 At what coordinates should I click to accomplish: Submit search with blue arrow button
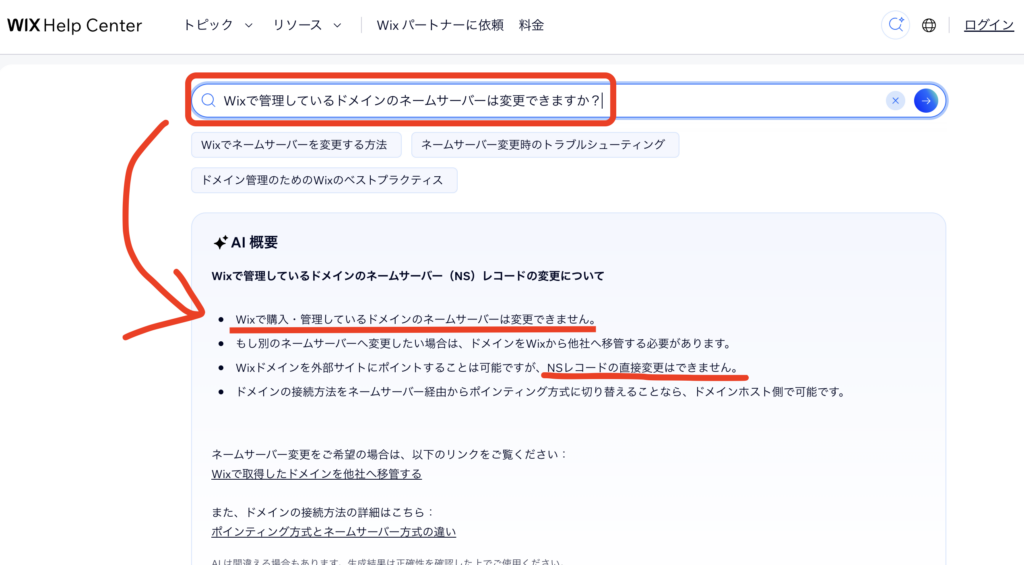point(926,101)
